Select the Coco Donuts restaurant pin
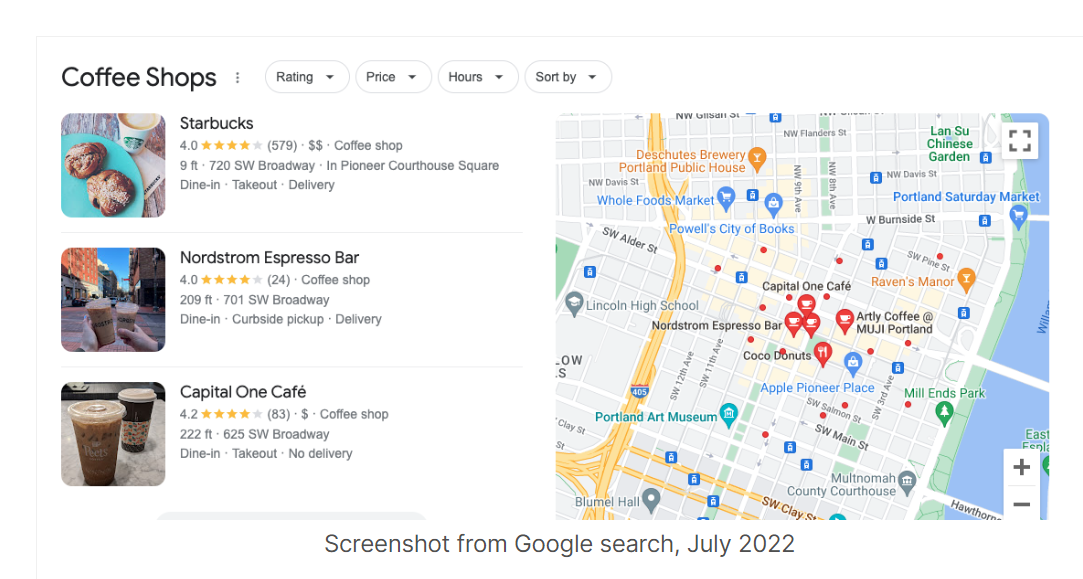Viewport: 1083px width, 579px height. coord(822,353)
